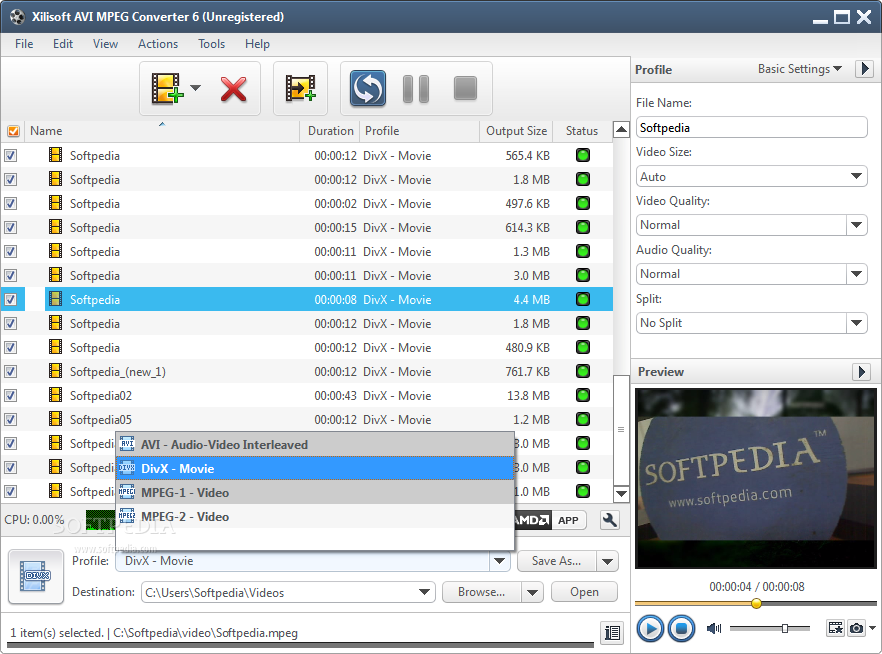The height and width of the screenshot is (654, 882).
Task: Expand the Profile panel arrow button
Action: (864, 69)
